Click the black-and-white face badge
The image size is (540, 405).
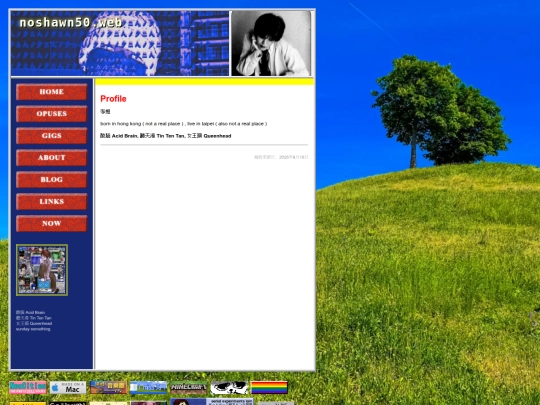pyautogui.click(x=229, y=388)
